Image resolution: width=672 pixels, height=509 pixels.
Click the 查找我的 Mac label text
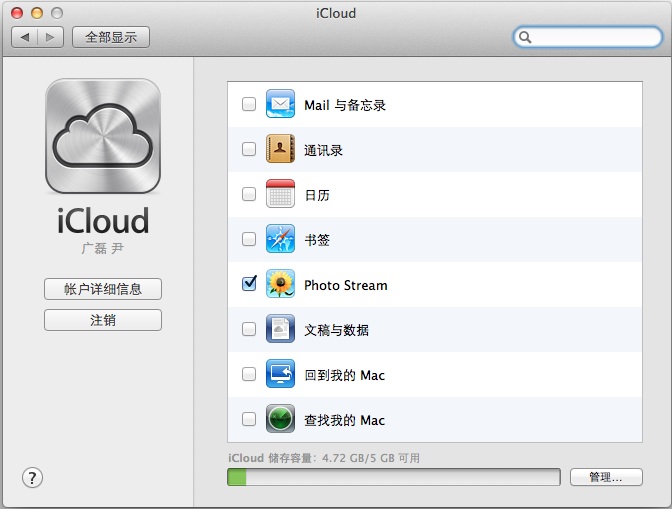[x=345, y=420]
